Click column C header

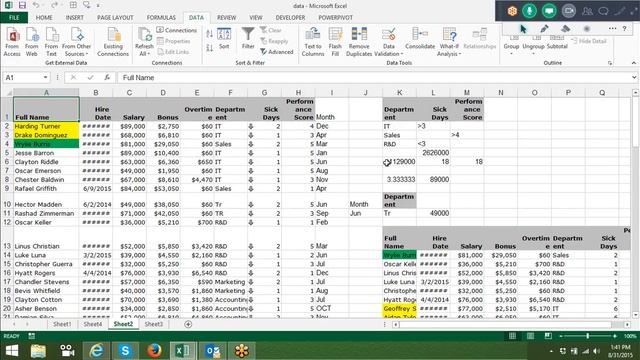(129, 93)
